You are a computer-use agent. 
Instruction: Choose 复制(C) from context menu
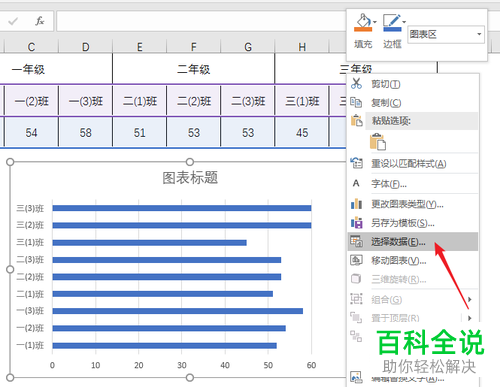[x=386, y=103]
